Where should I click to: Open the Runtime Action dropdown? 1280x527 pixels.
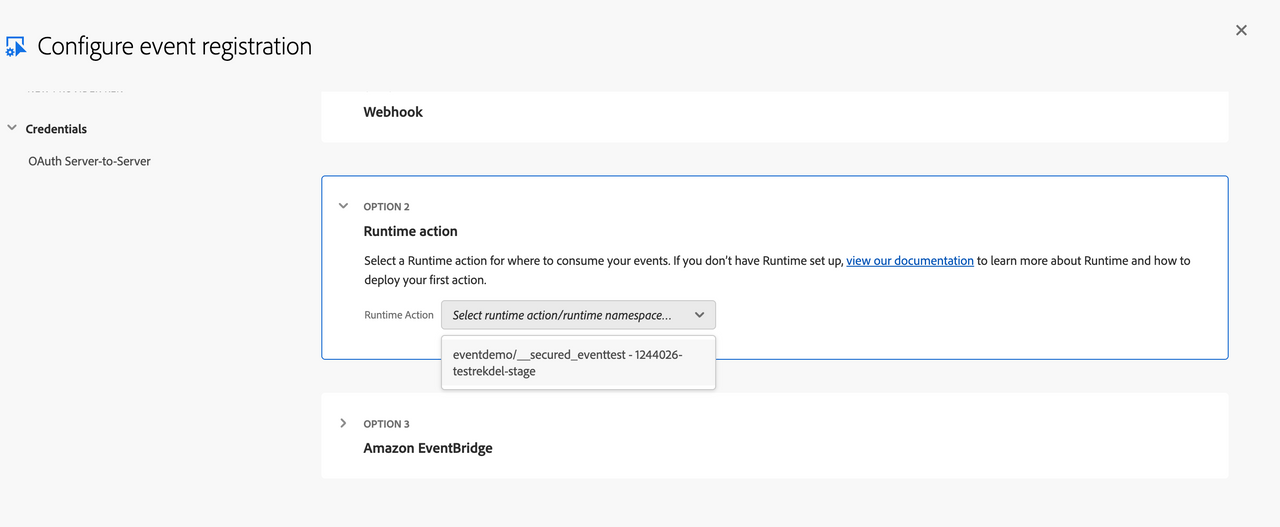tap(578, 315)
